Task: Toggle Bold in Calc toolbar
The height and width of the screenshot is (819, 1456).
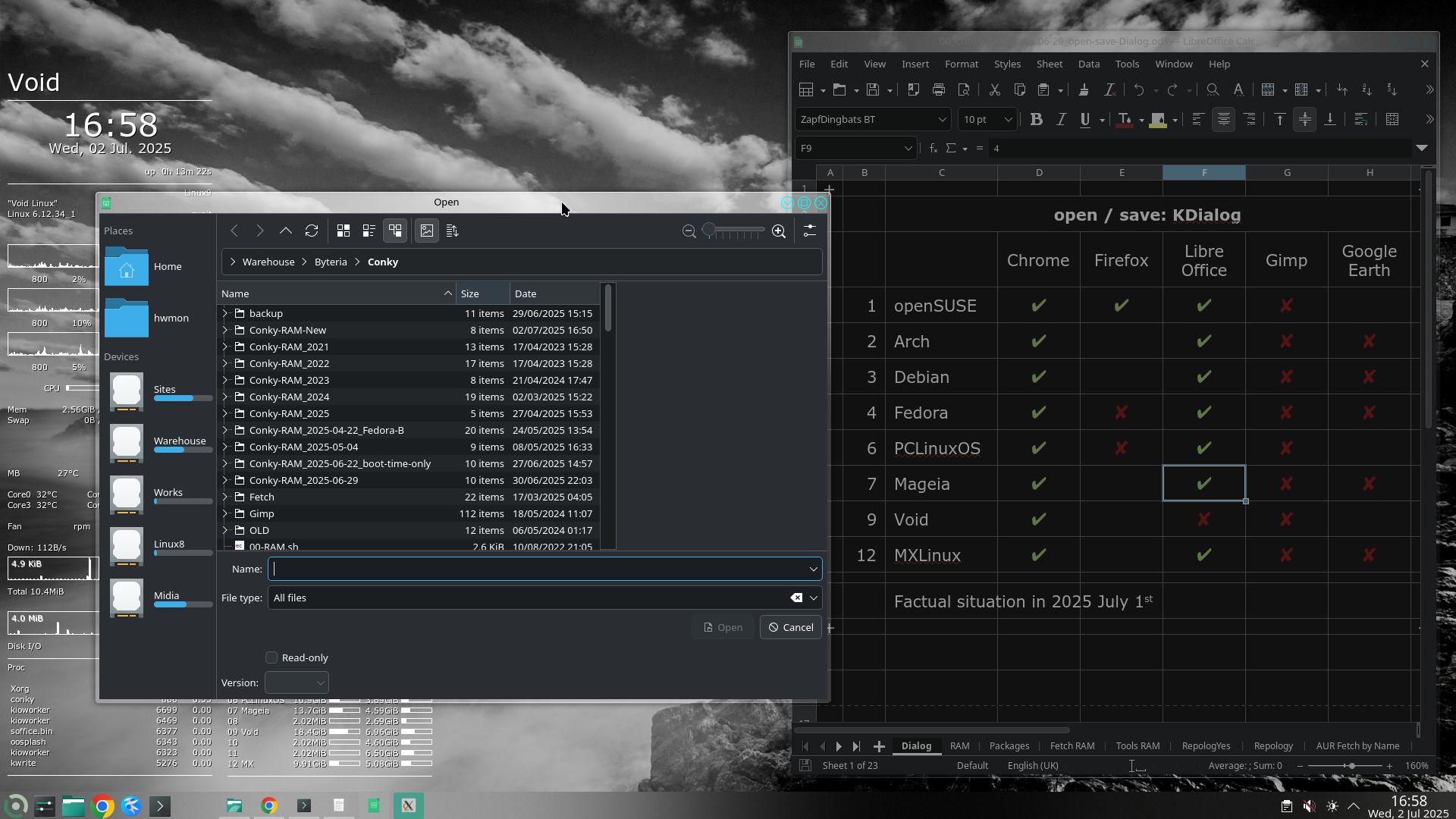Action: pyautogui.click(x=1036, y=119)
